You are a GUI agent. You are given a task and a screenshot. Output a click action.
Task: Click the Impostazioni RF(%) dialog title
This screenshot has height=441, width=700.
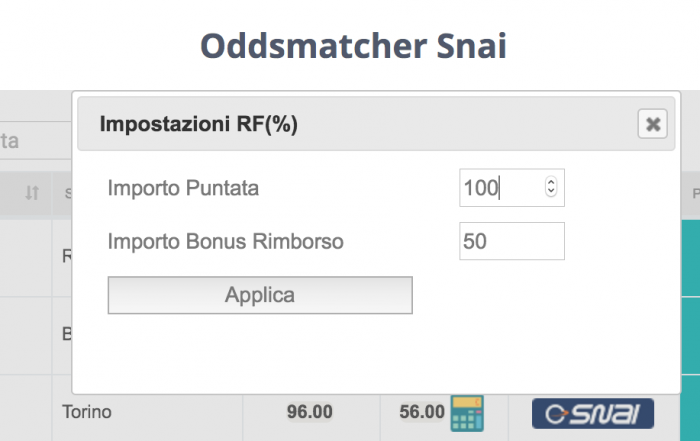pyautogui.click(x=199, y=124)
